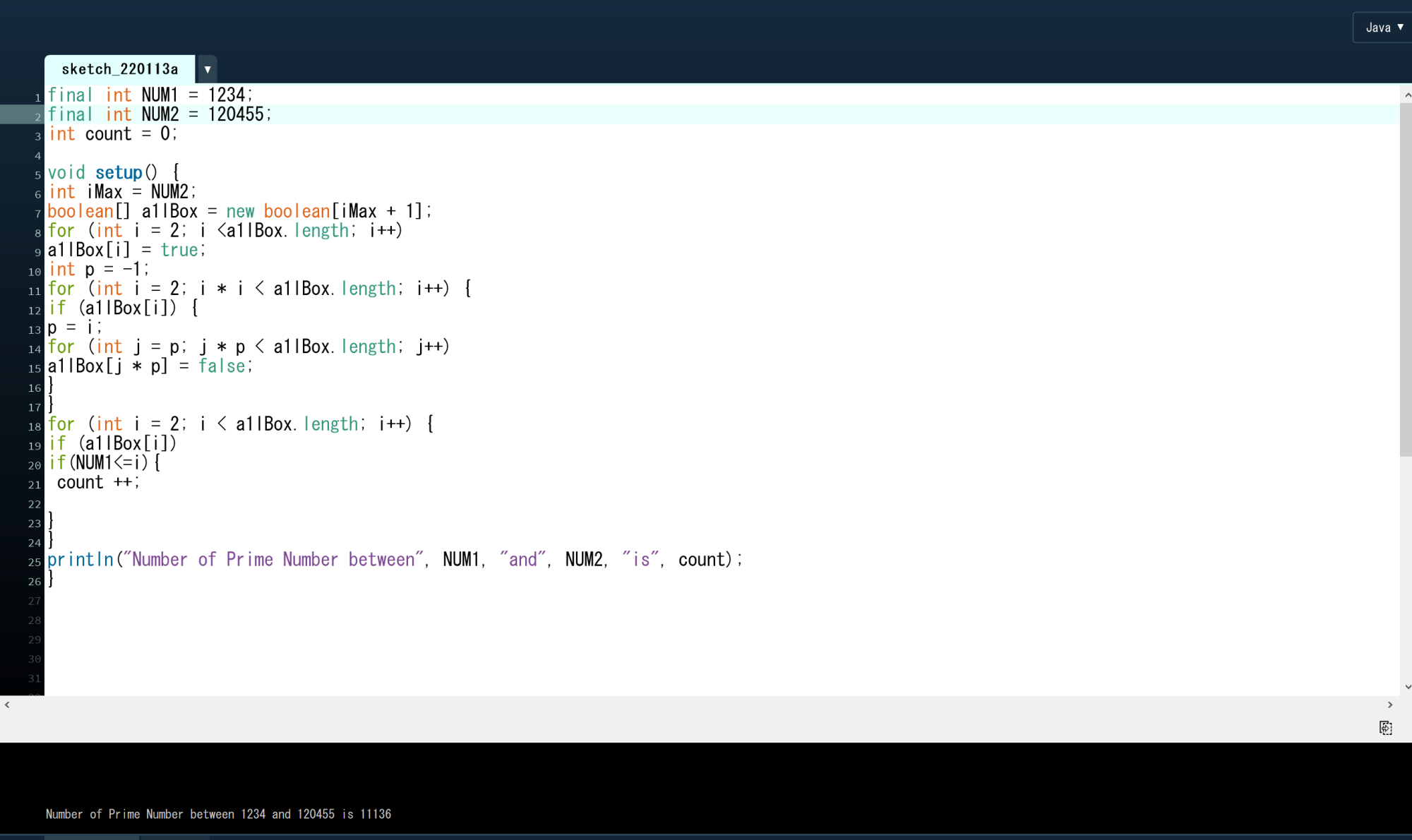Click line number 4 in the gutter
Viewport: 1412px width, 840px height.
[37, 156]
